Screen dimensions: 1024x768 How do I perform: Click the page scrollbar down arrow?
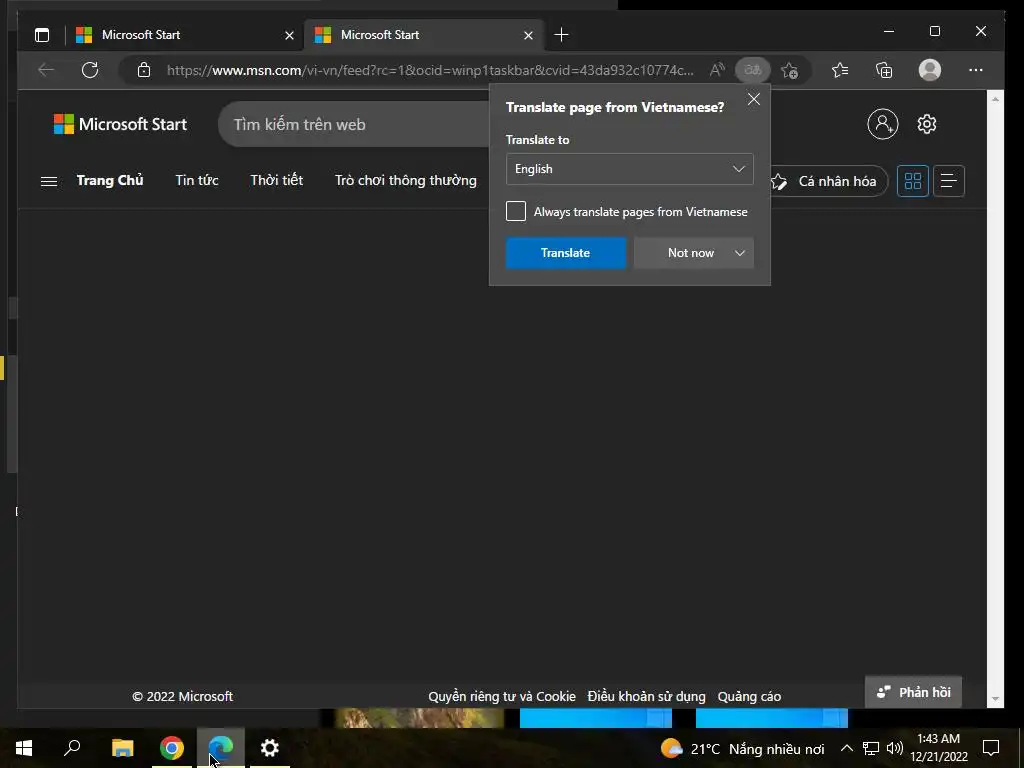click(x=995, y=699)
